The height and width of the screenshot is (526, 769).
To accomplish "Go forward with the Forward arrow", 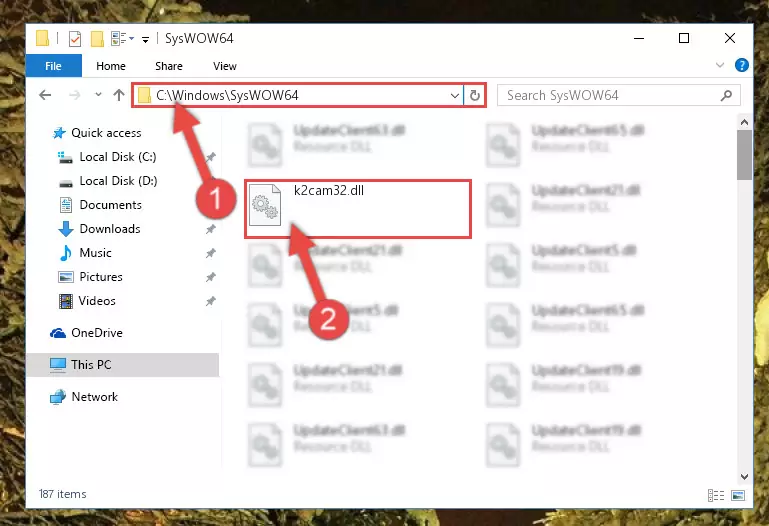I will tap(75, 95).
